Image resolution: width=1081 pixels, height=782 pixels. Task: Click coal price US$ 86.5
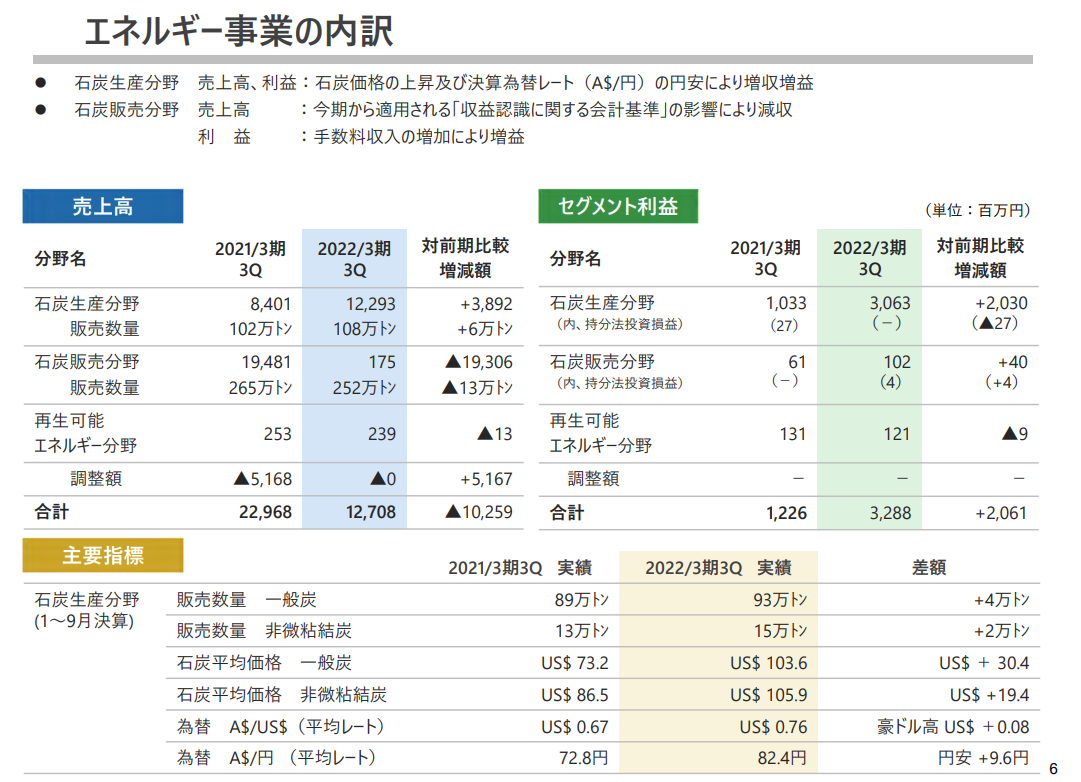pyautogui.click(x=574, y=695)
